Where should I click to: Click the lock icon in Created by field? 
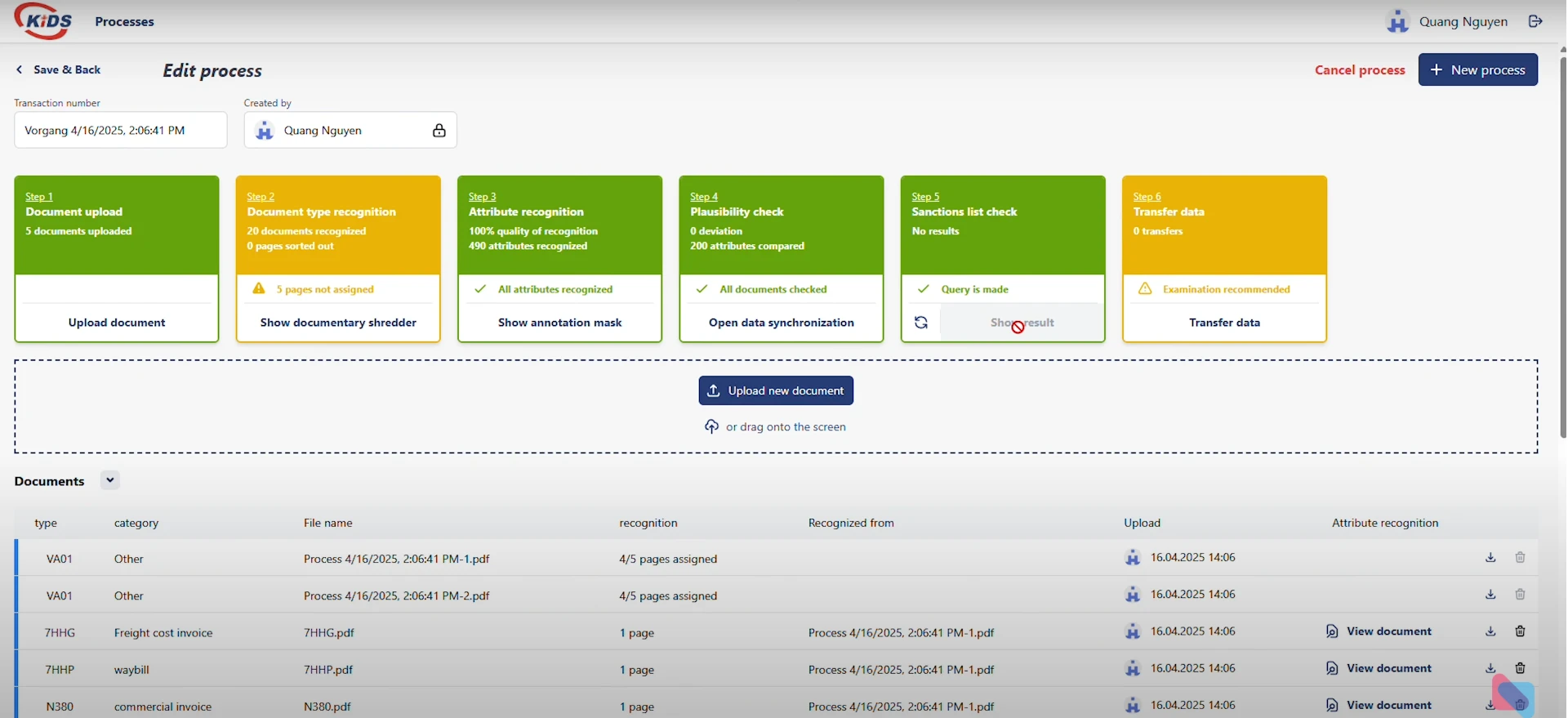(439, 131)
